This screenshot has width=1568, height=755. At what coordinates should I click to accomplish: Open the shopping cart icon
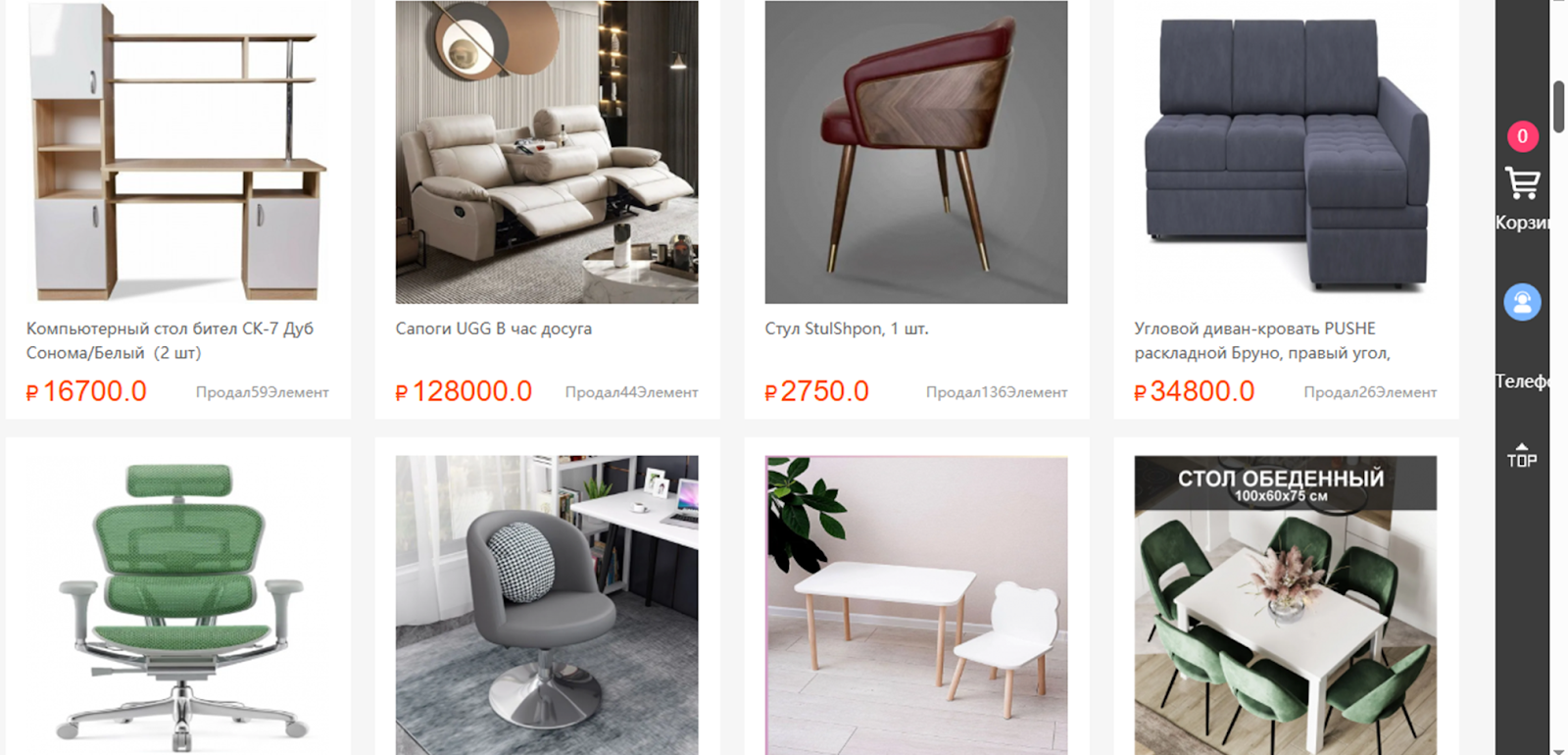1522,183
